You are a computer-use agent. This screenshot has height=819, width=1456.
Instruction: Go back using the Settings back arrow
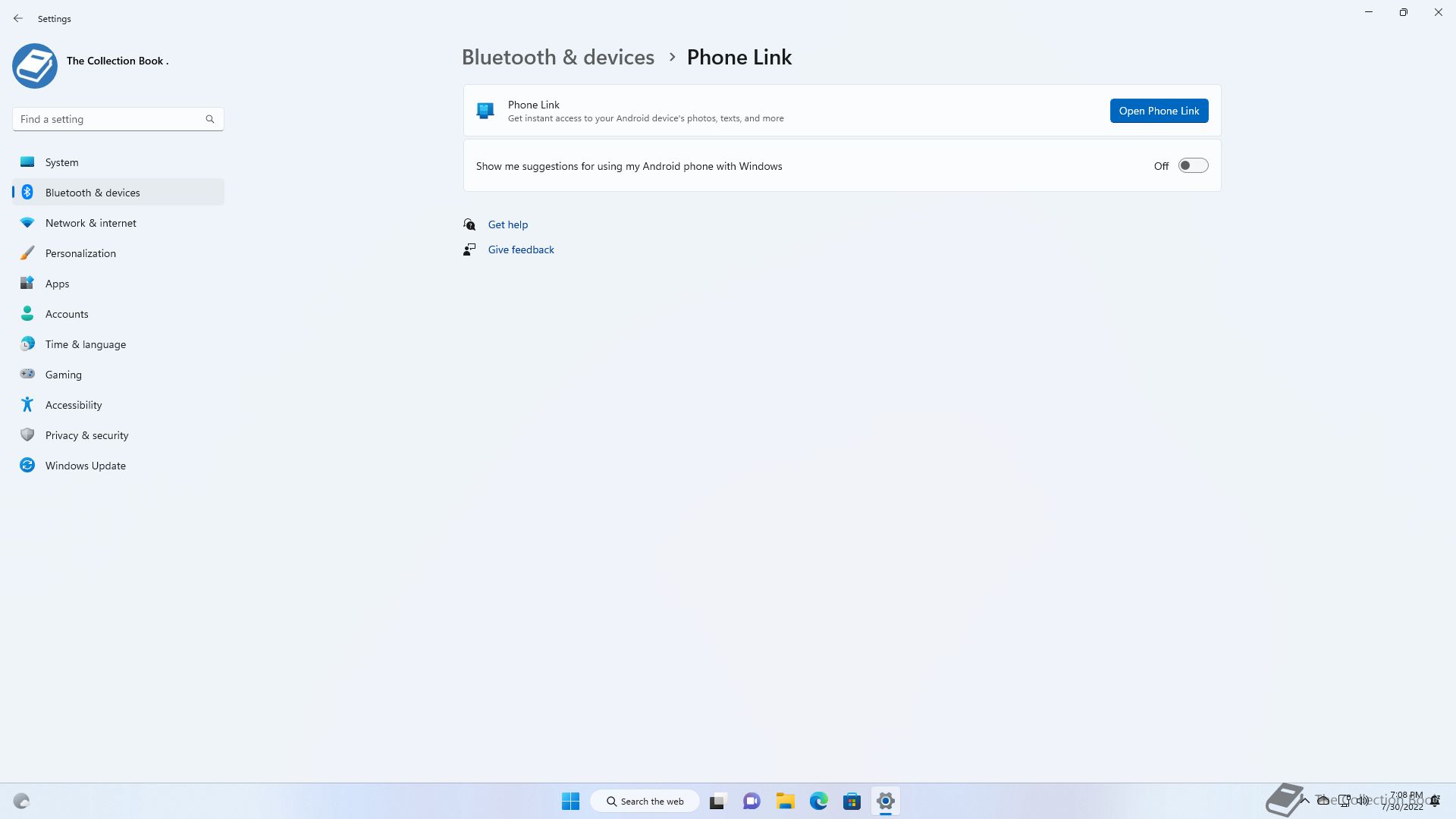18,18
